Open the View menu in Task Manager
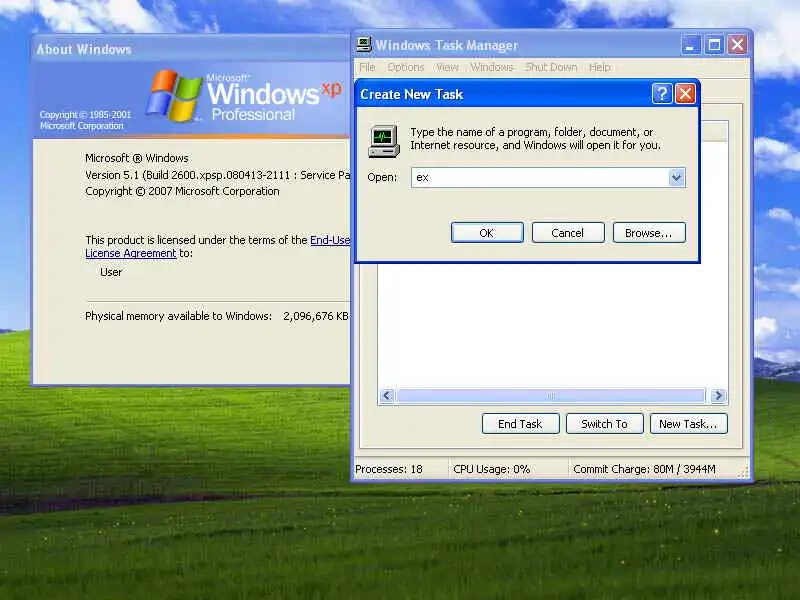This screenshot has width=800, height=600. coord(447,67)
